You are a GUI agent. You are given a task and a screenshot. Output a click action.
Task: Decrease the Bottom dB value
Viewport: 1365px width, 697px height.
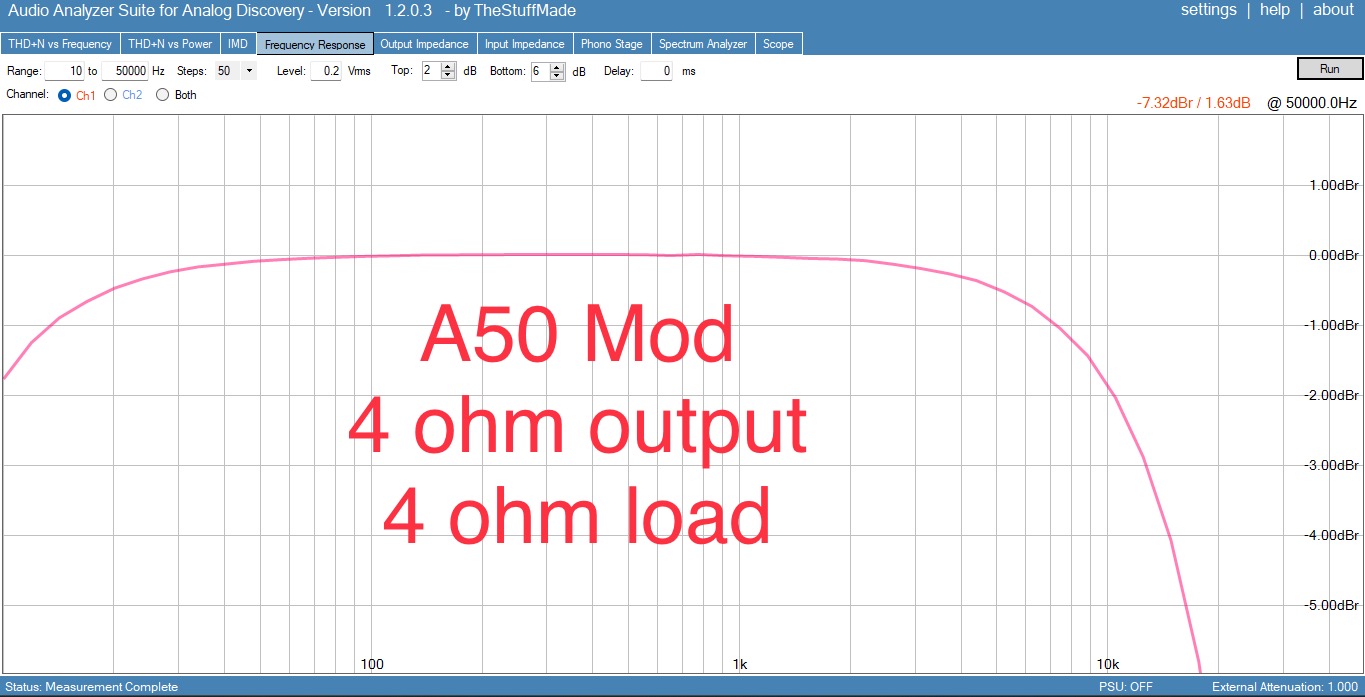557,76
